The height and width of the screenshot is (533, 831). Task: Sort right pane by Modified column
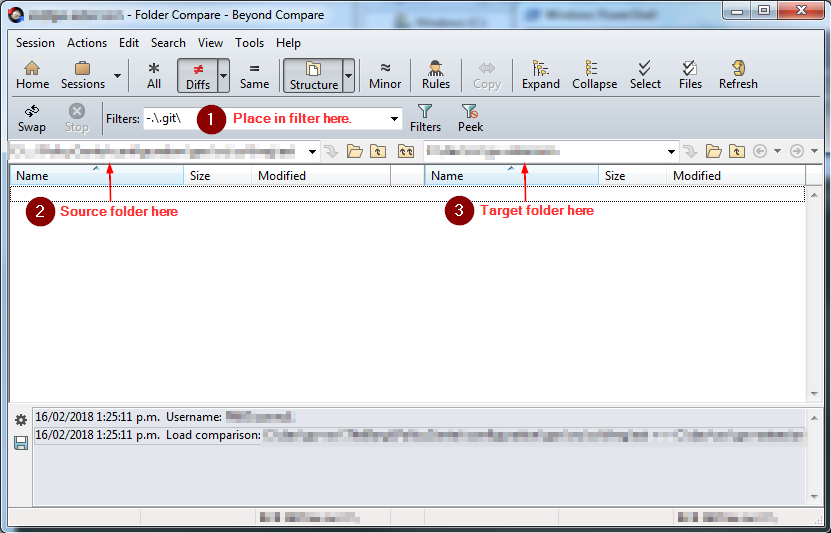pos(736,175)
